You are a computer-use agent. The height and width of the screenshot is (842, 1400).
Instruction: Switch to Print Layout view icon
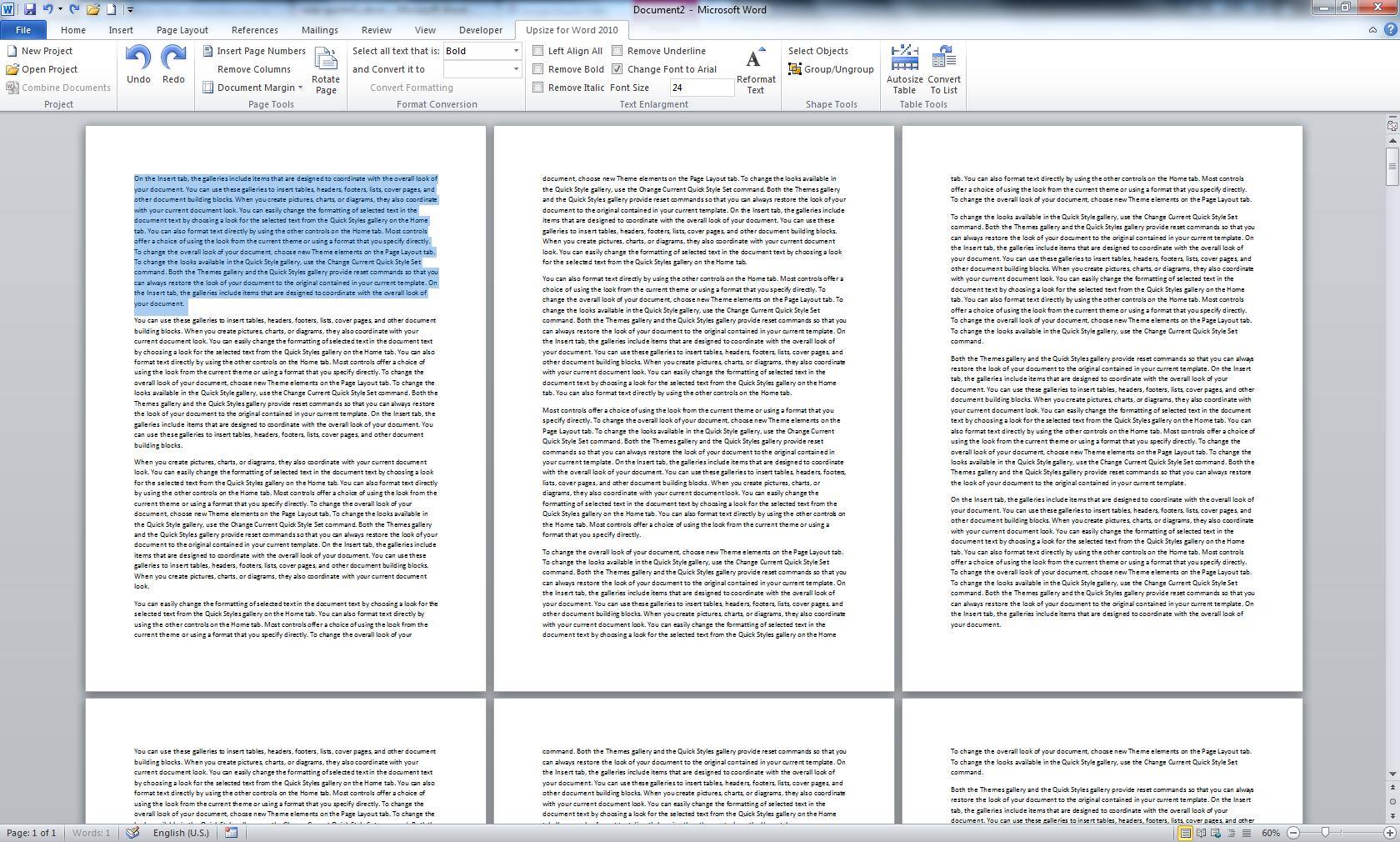click(x=1185, y=833)
